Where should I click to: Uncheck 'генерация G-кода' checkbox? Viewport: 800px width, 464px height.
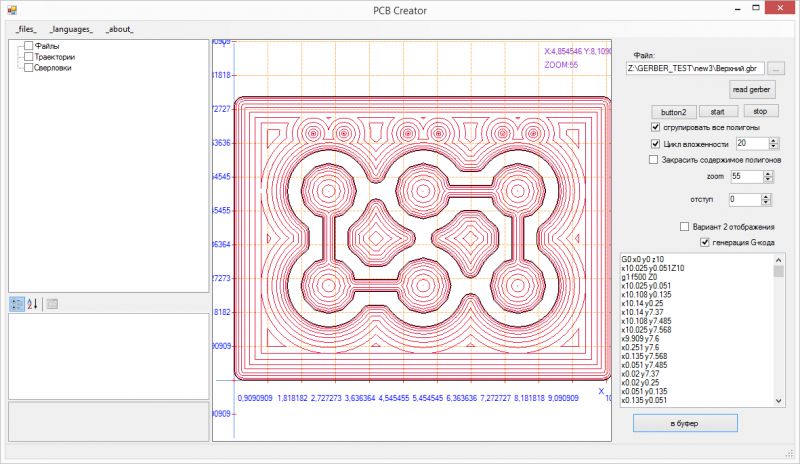point(705,242)
